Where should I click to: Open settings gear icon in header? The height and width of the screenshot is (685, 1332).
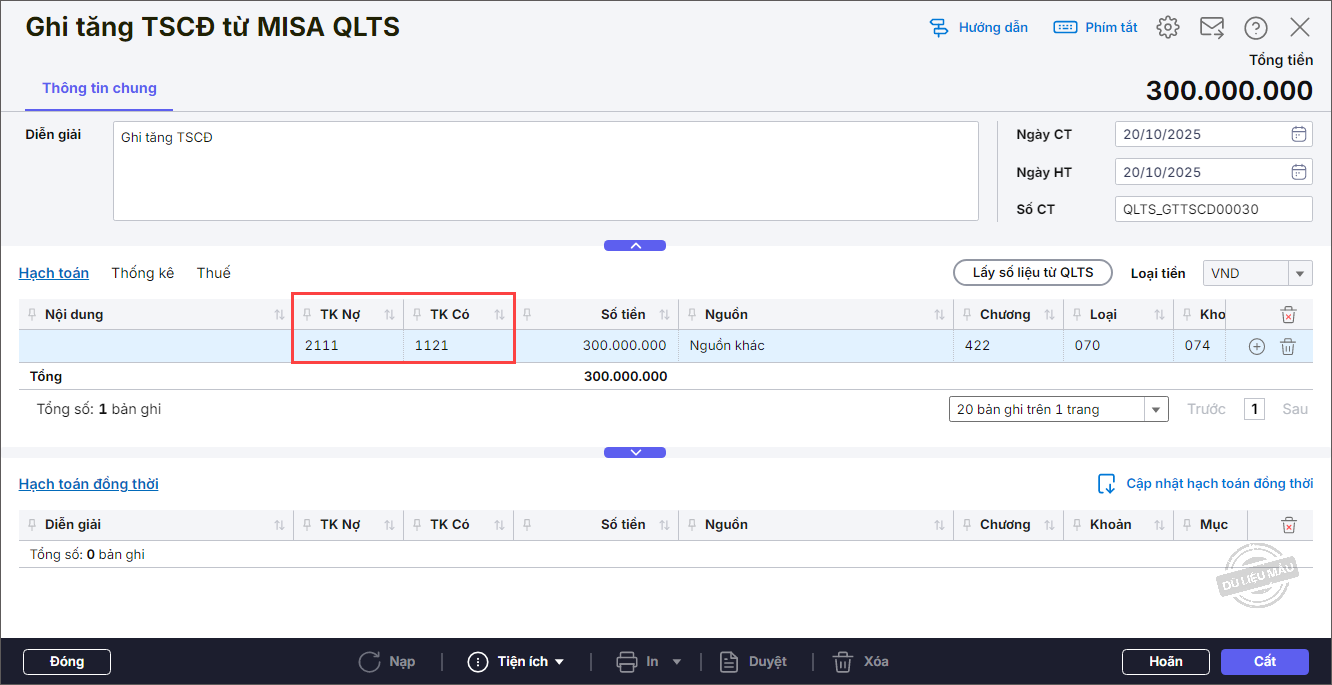(x=1168, y=28)
